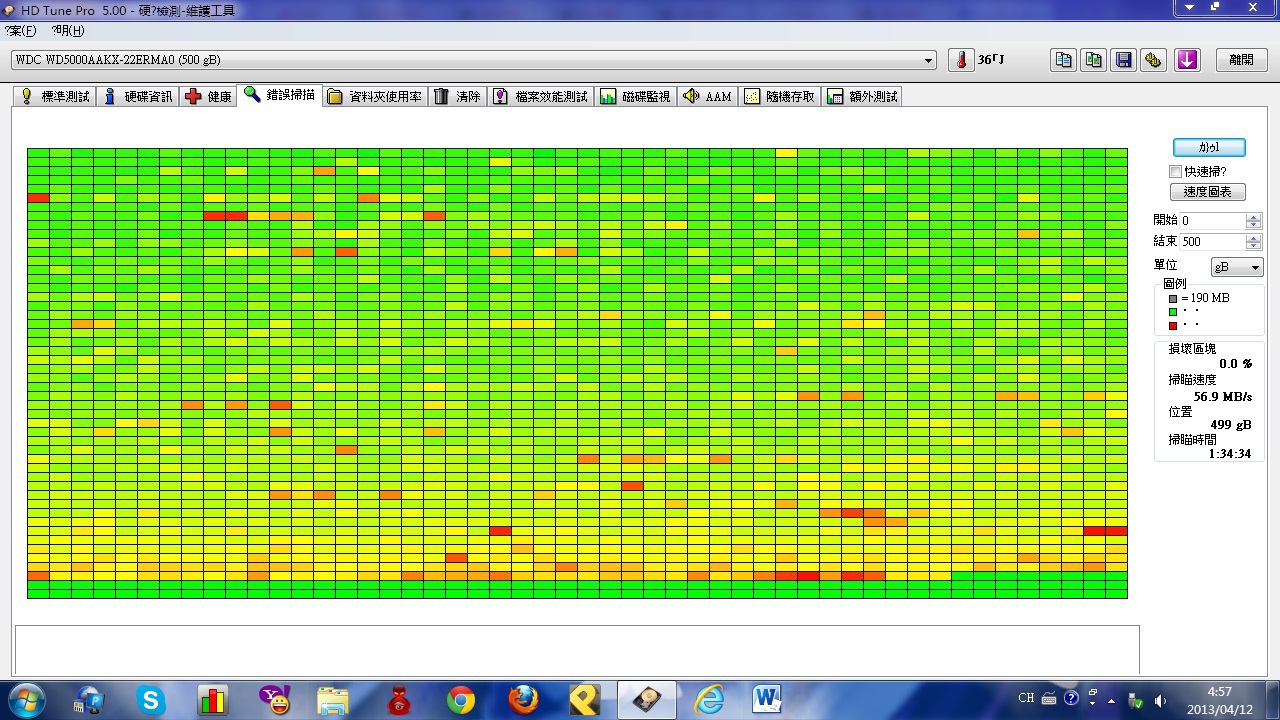Open the AAM tab
The image size is (1280, 720).
pyautogui.click(x=707, y=97)
